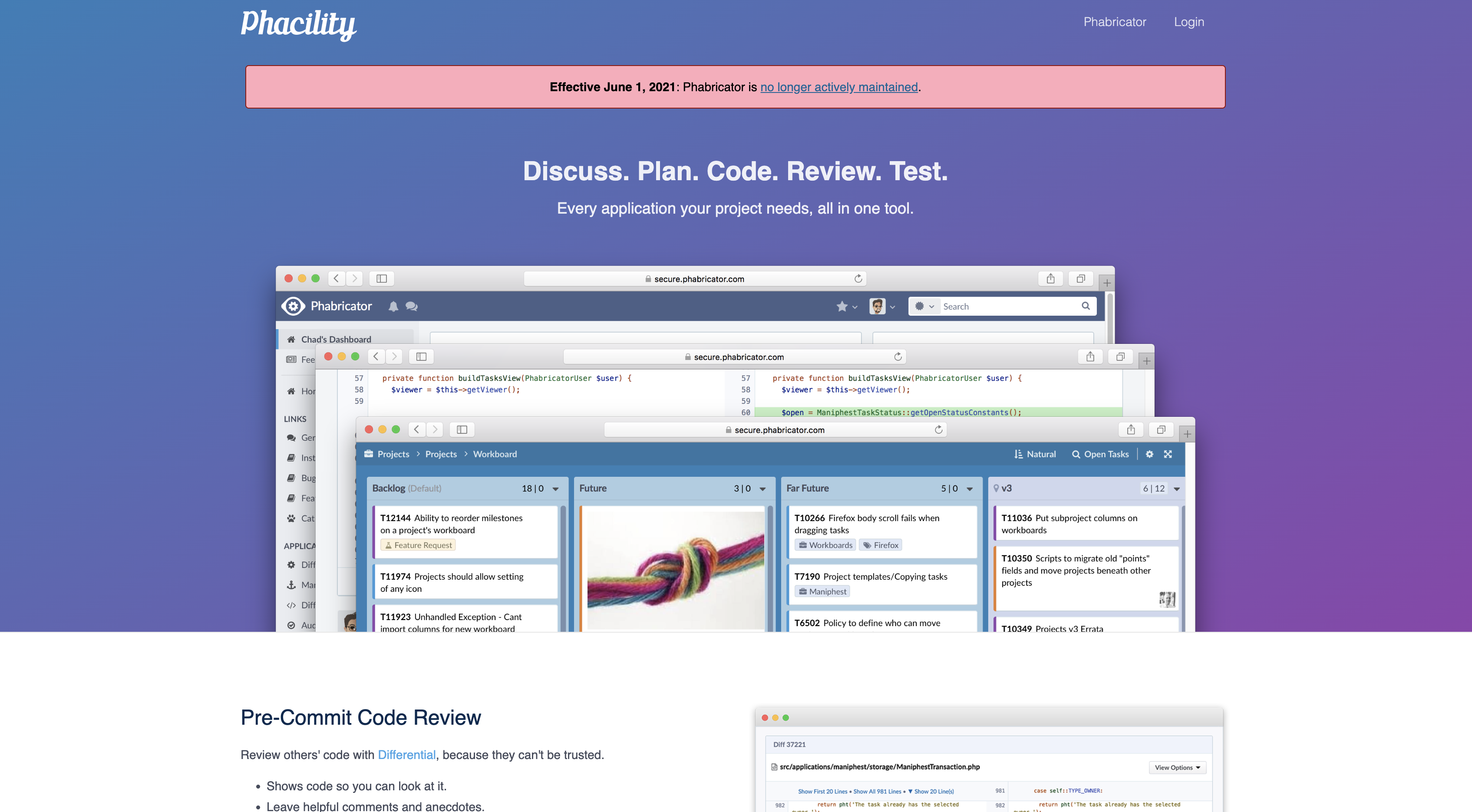Select the Maniphest tag on task T7190
1472x812 pixels.
pyautogui.click(x=822, y=591)
